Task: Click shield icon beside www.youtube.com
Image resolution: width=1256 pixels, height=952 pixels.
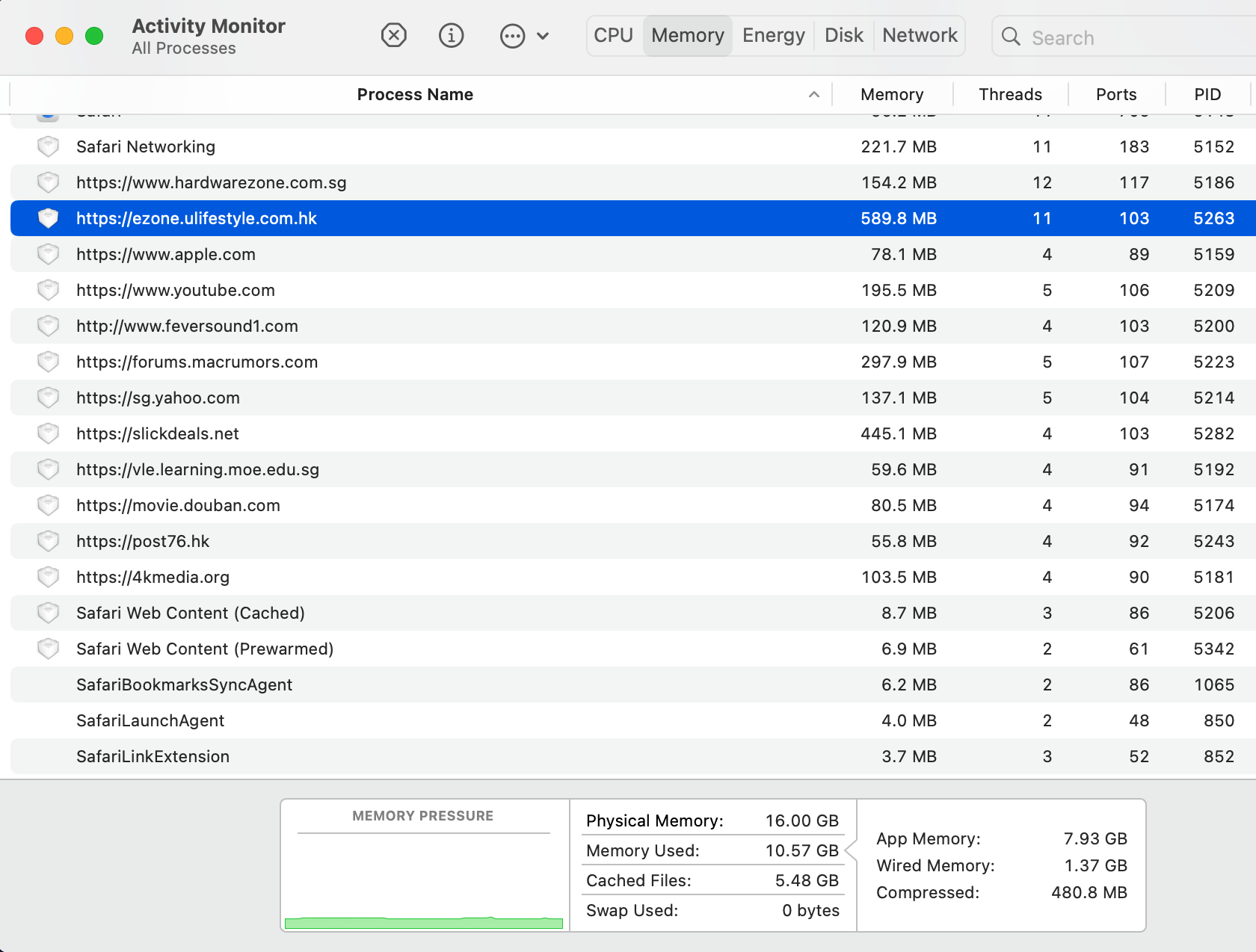Action: (x=49, y=290)
